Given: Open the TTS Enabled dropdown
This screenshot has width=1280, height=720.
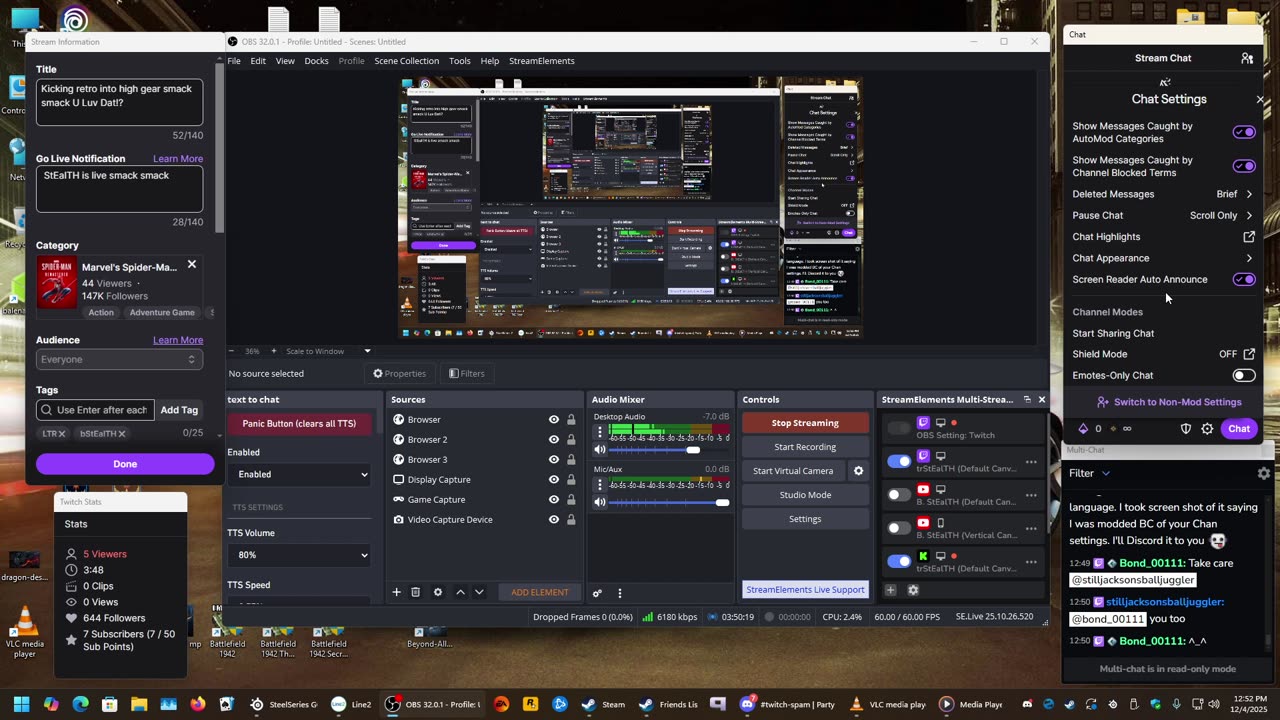Looking at the screenshot, I should 299,474.
